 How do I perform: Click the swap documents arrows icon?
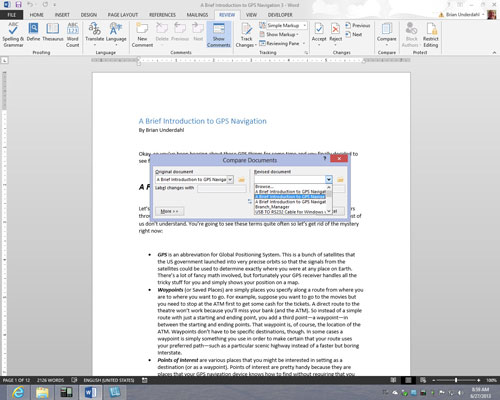click(x=250, y=201)
